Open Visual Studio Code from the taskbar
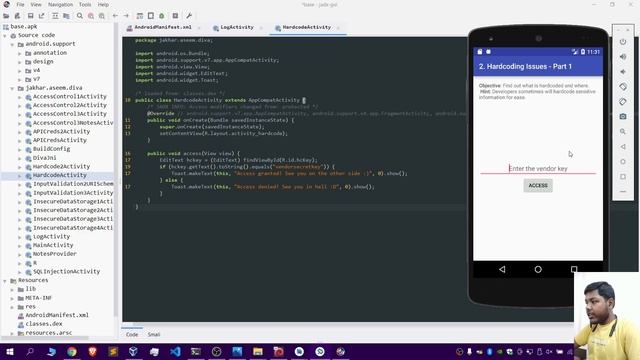Viewport: 640px width, 360px height. coord(176,351)
